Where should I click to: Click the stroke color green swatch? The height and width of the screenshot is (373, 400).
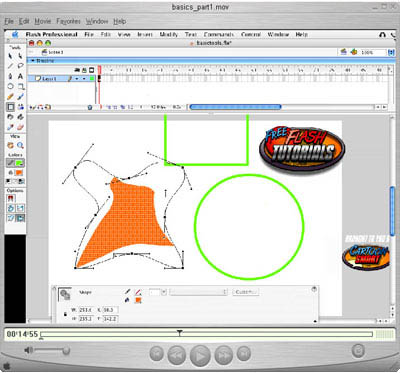(x=20, y=163)
